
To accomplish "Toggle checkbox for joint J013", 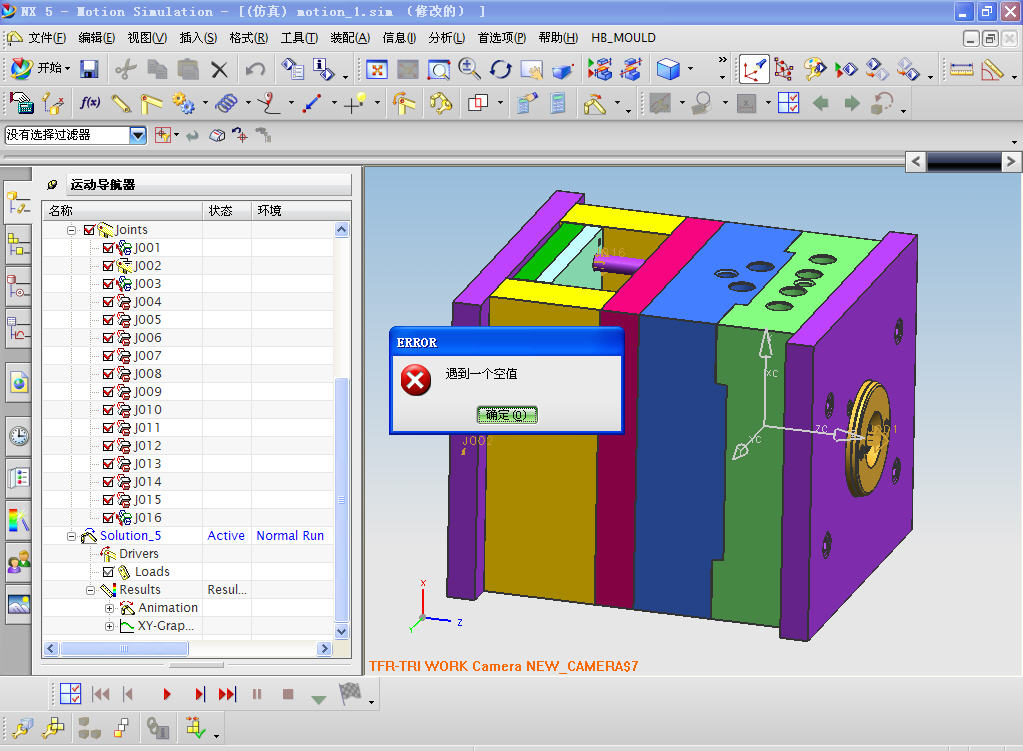I will click(x=108, y=464).
